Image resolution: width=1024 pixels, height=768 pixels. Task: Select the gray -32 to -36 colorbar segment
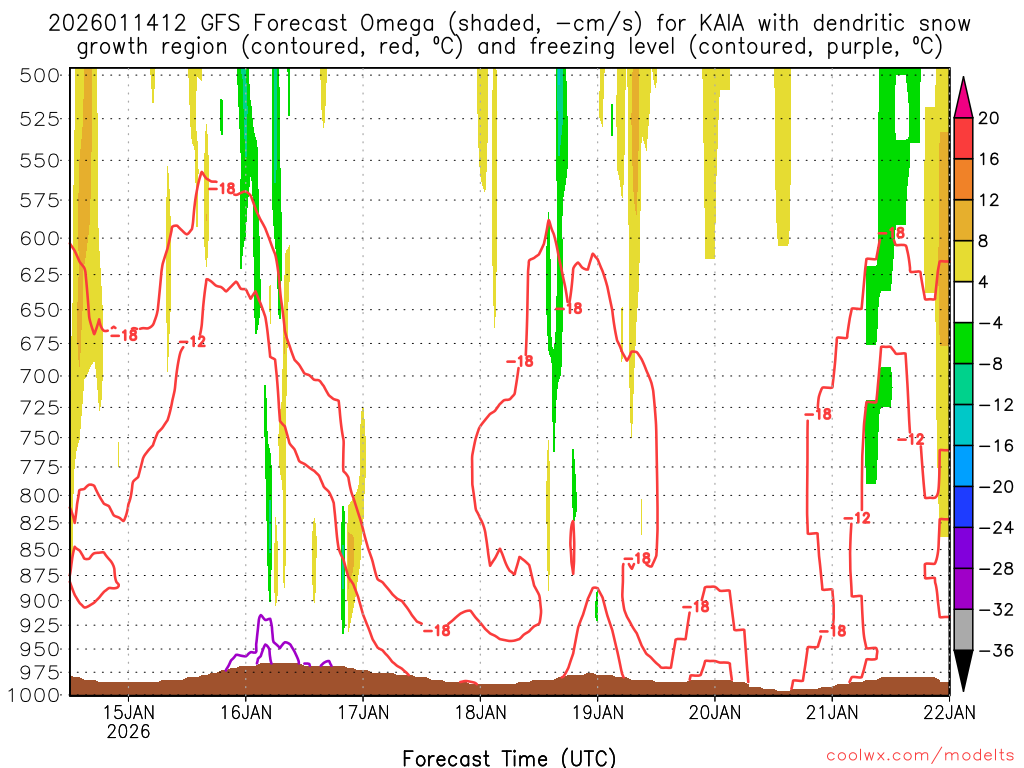tap(963, 630)
